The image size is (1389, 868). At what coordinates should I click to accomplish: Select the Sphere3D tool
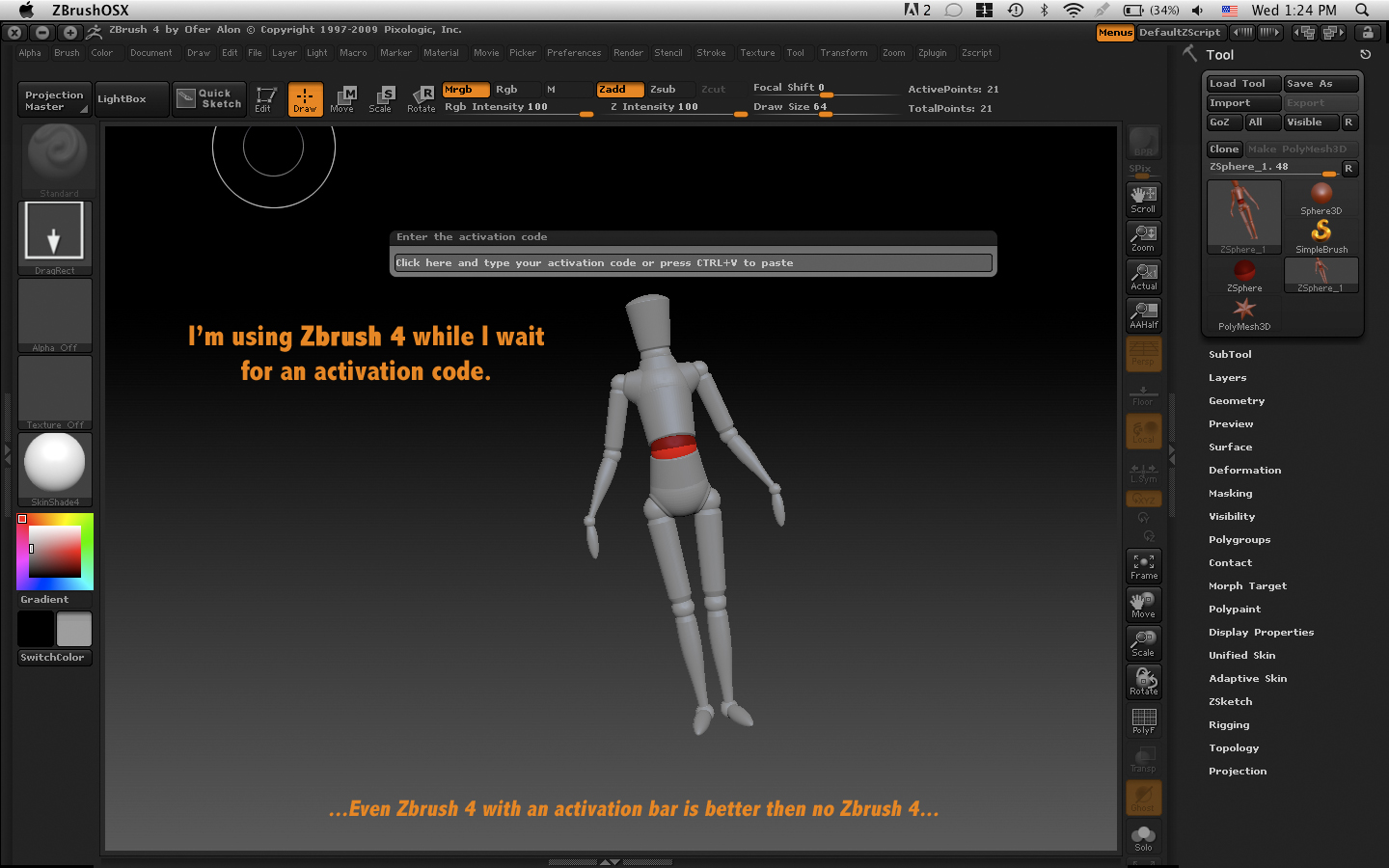1321,199
